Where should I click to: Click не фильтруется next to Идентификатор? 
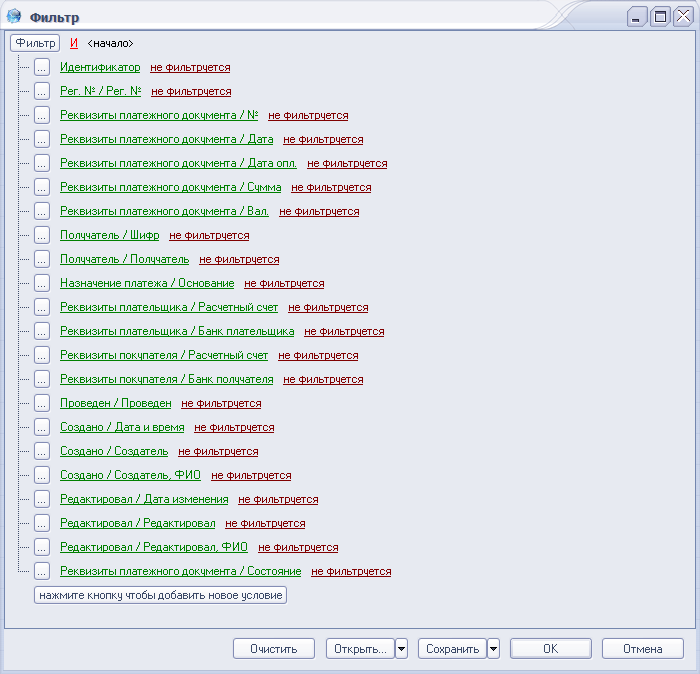coord(190,67)
